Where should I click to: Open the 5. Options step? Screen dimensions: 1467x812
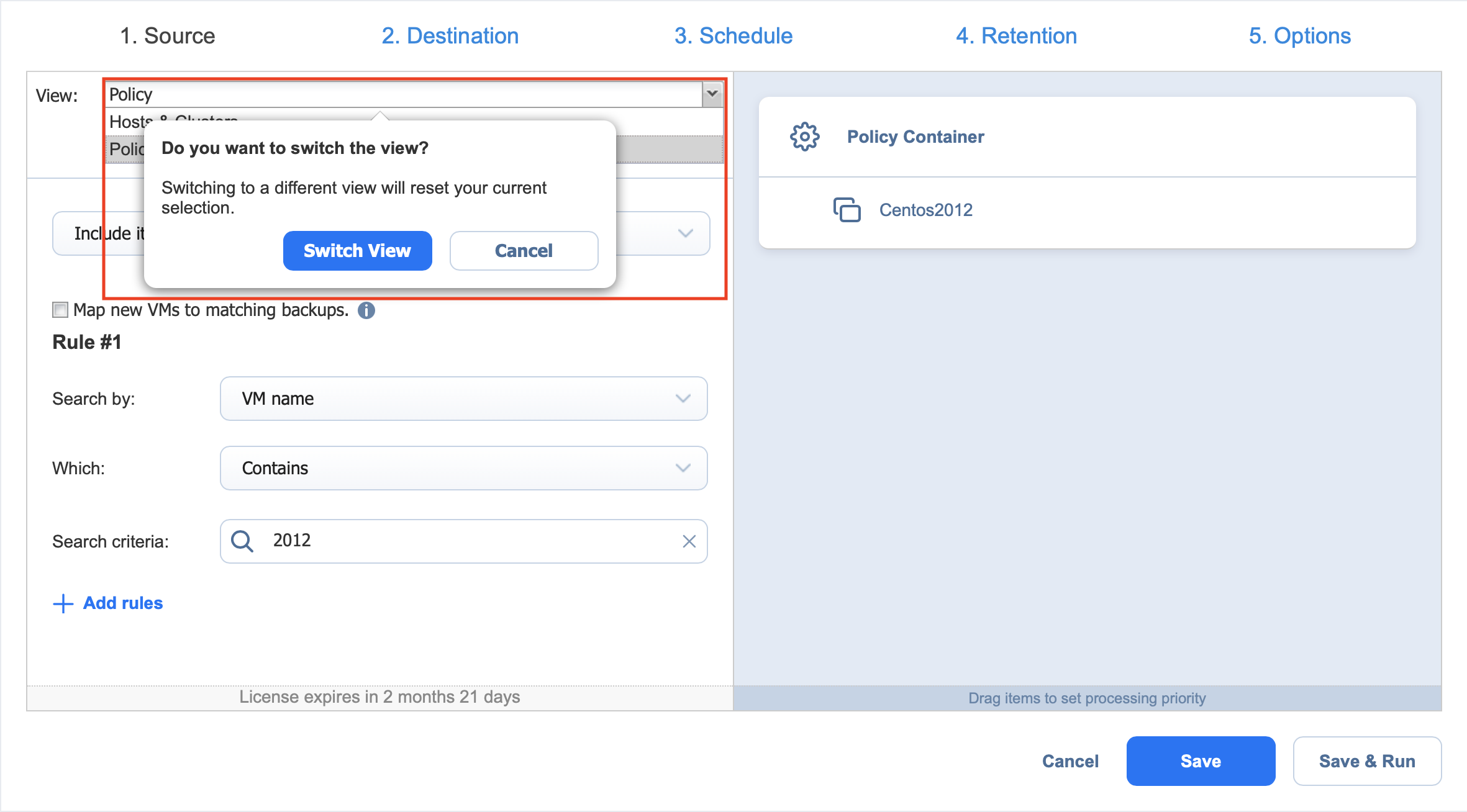pos(1299,36)
